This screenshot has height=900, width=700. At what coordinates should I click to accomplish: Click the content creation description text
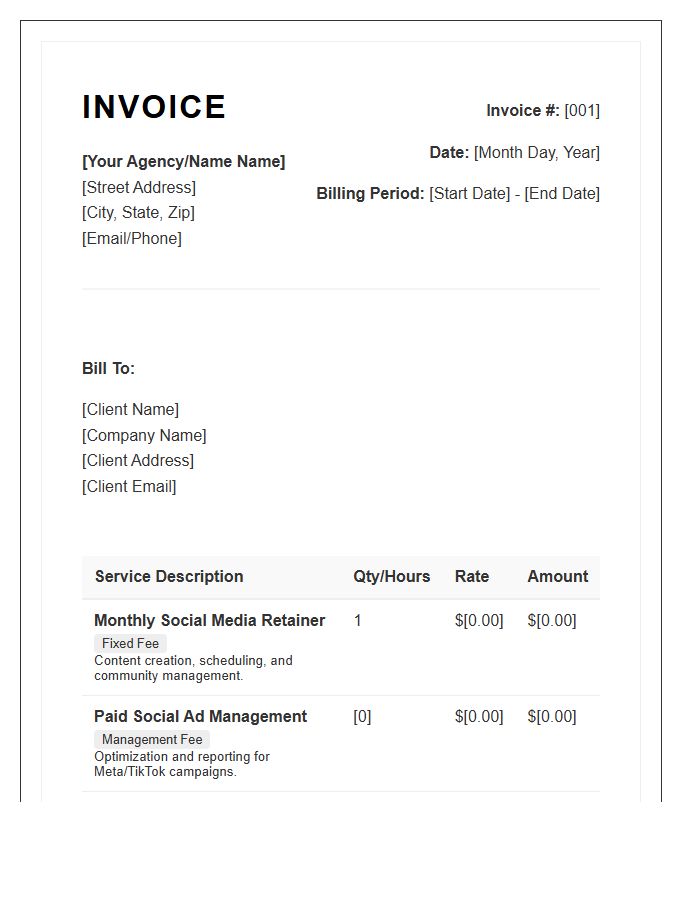tap(193, 668)
